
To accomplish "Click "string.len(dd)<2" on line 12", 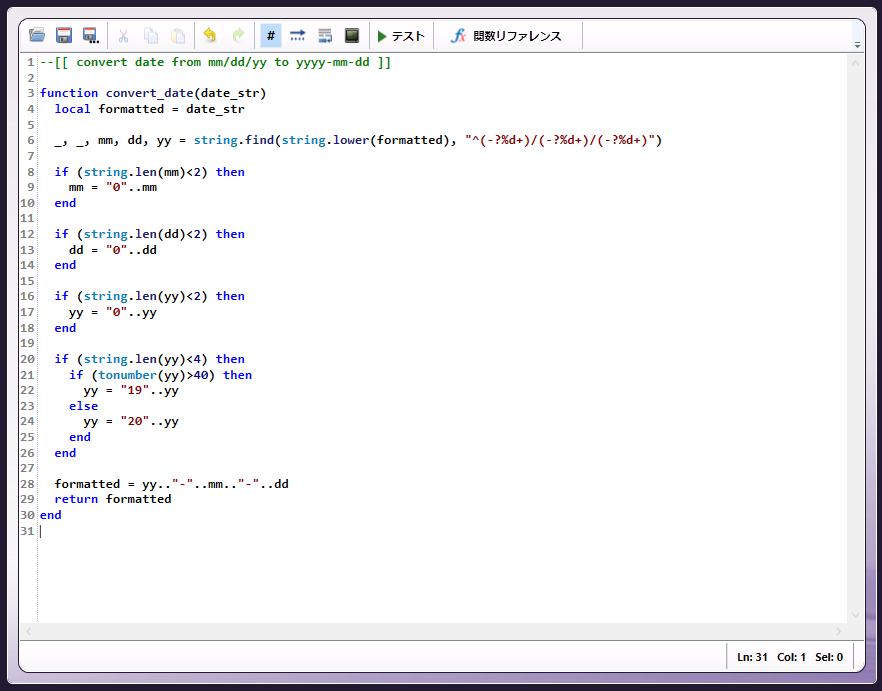I will [142, 234].
